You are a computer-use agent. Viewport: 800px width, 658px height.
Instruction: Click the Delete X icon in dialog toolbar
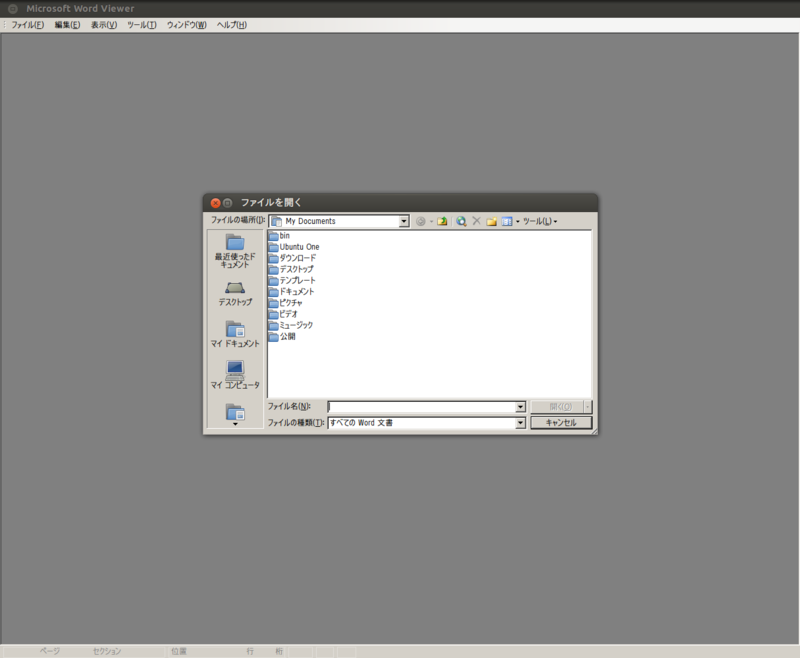click(x=477, y=221)
